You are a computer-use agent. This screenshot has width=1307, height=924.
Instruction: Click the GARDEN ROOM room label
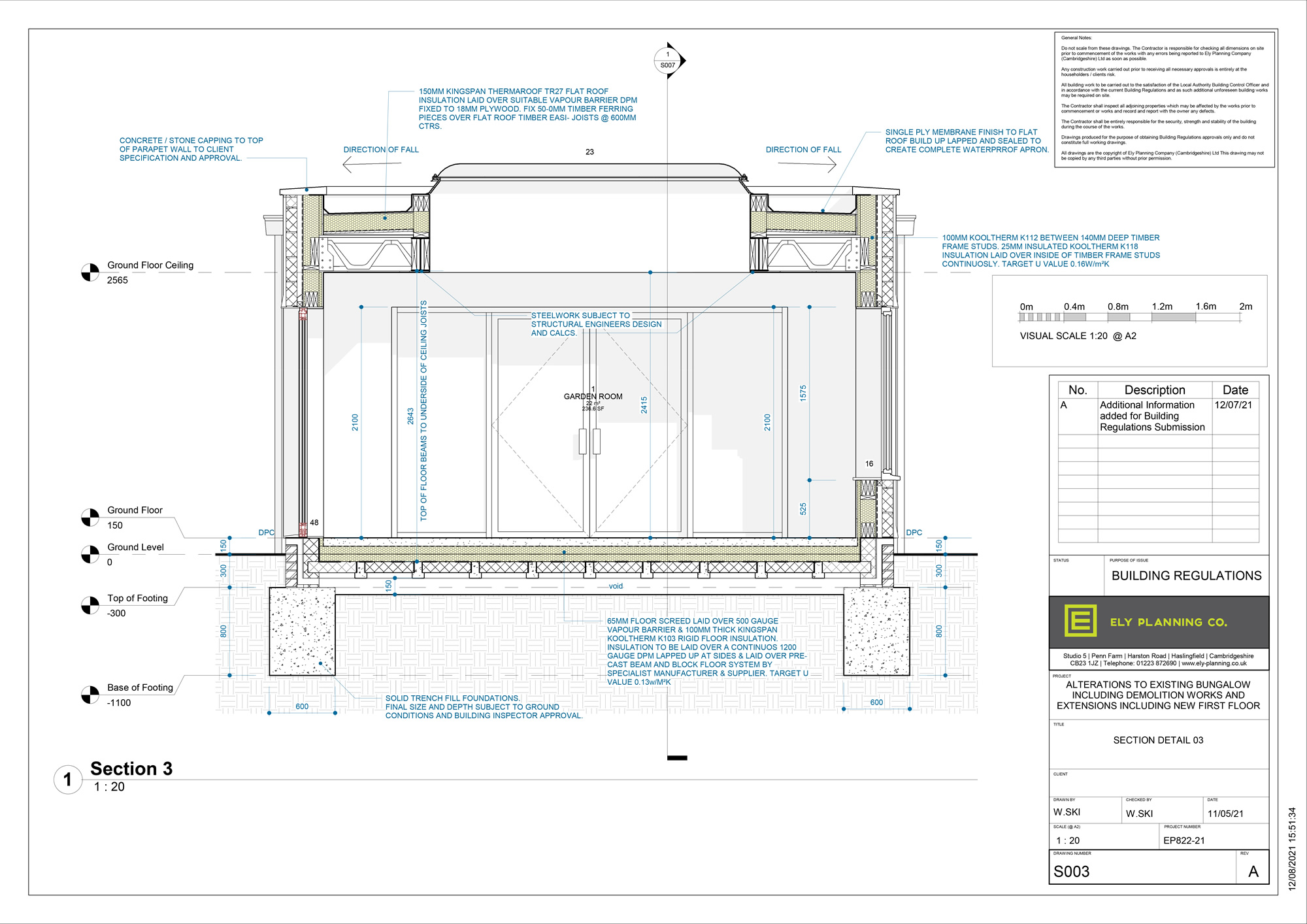[593, 397]
